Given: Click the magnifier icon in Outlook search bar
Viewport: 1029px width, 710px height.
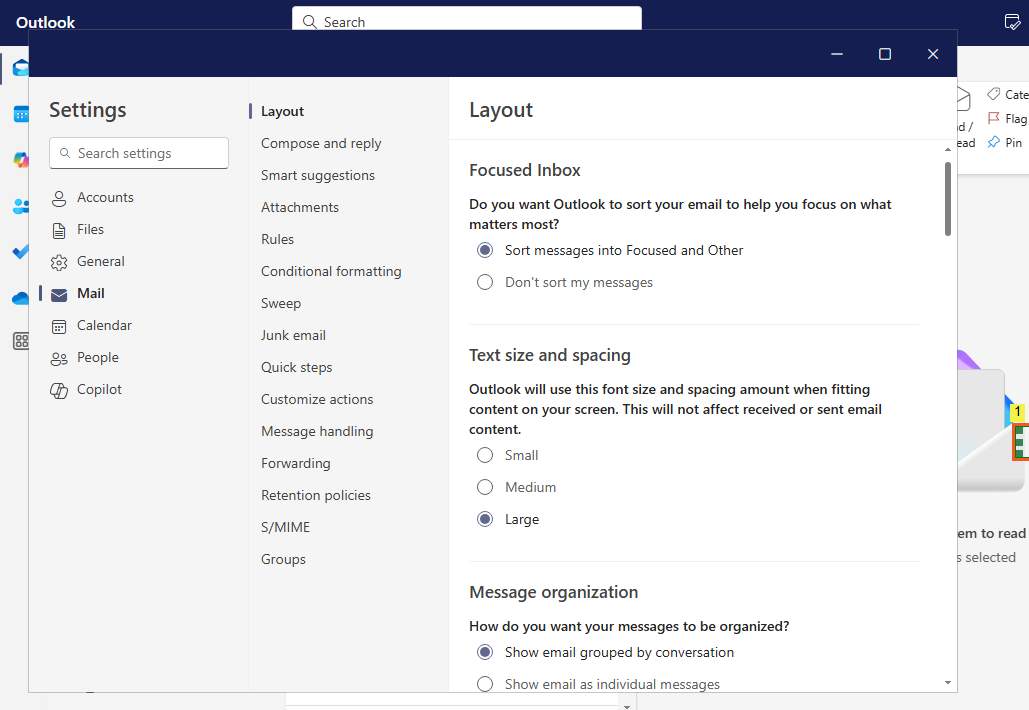Looking at the screenshot, I should coord(309,22).
